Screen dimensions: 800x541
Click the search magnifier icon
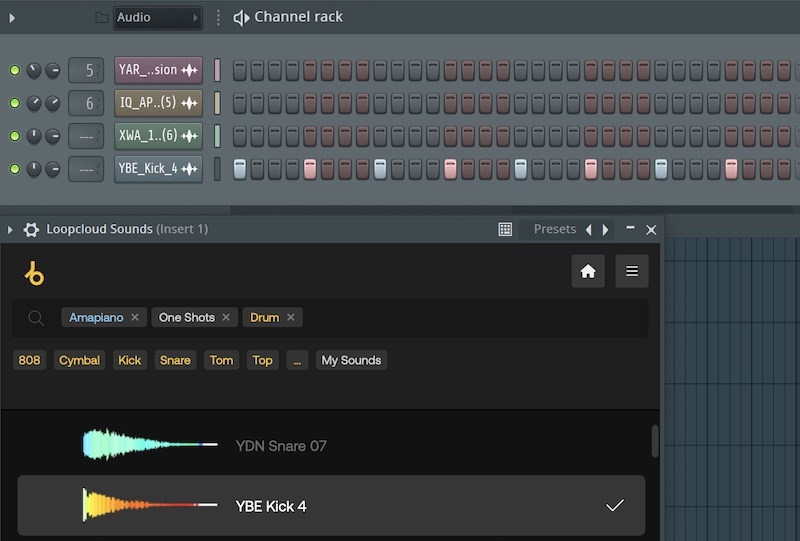point(36,317)
